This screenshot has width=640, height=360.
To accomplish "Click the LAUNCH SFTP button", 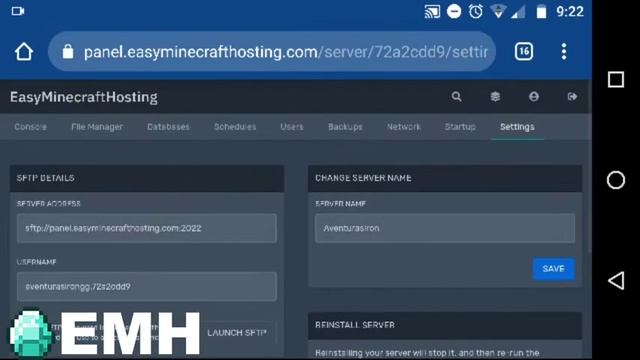I will coord(237,333).
